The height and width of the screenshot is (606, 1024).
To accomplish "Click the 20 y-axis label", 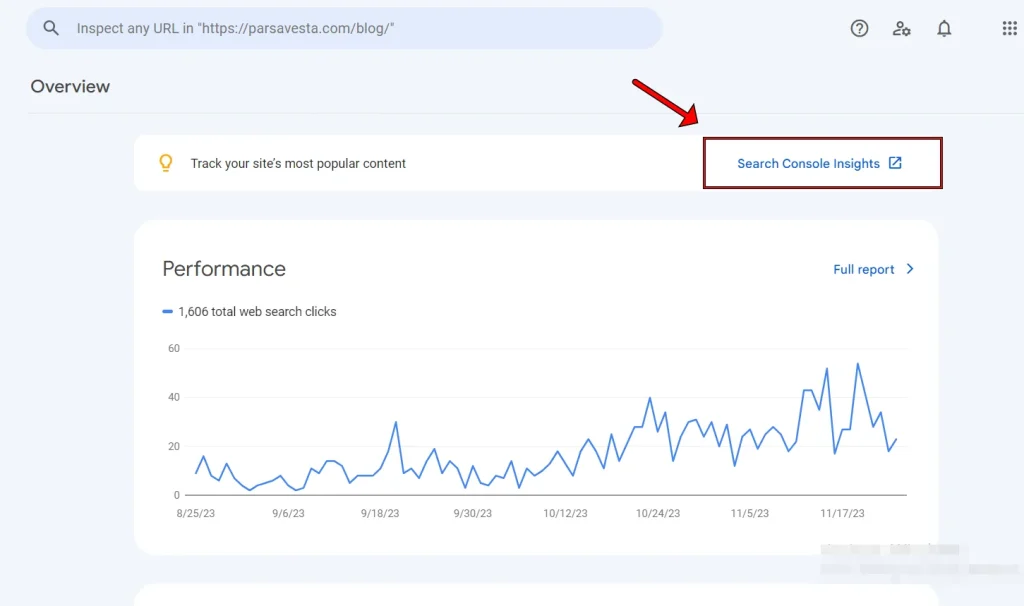I will point(174,446).
